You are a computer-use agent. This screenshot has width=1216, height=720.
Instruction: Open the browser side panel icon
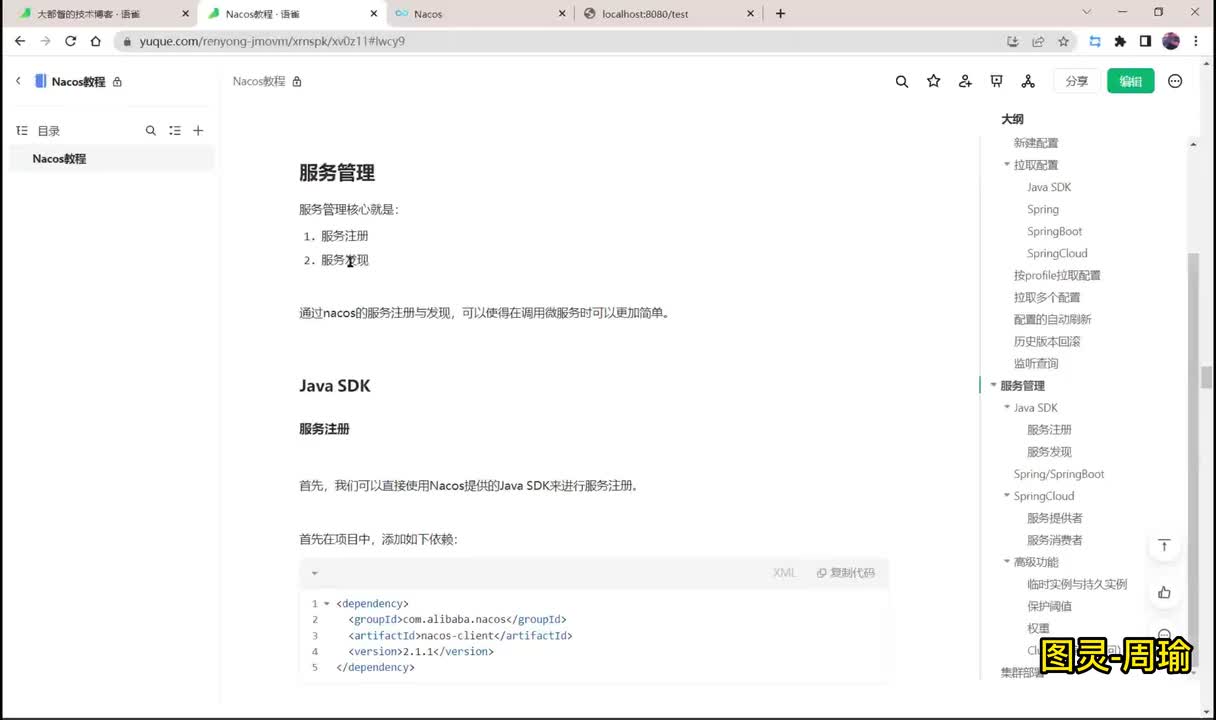pyautogui.click(x=1145, y=41)
